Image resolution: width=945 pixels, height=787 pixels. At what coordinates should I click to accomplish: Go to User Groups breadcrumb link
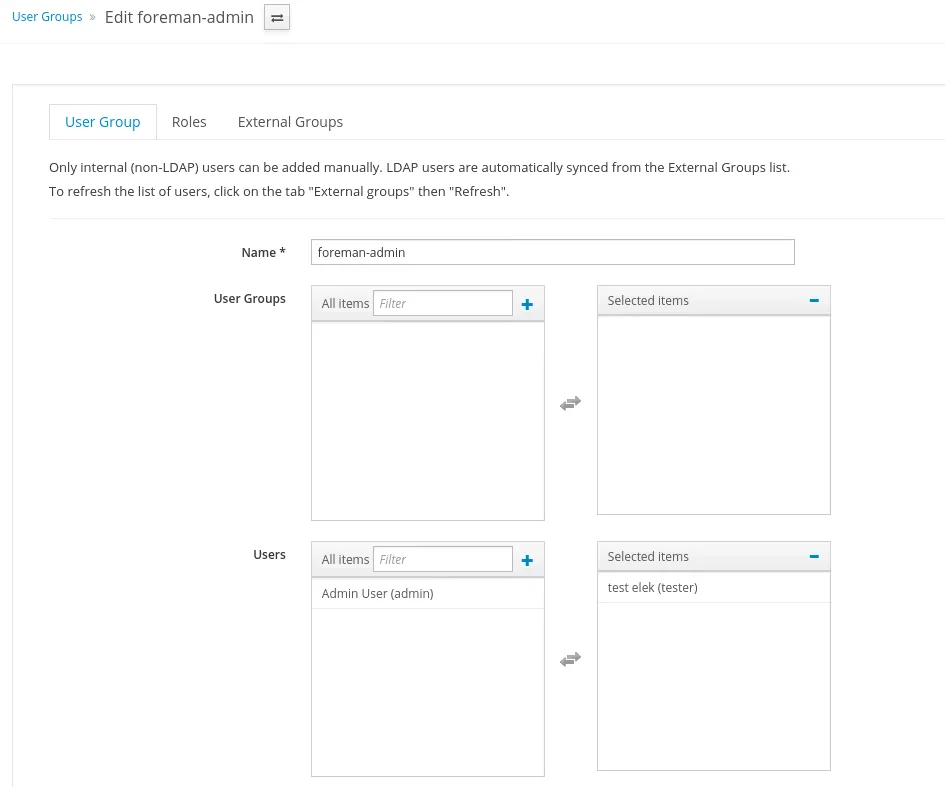[x=47, y=17]
